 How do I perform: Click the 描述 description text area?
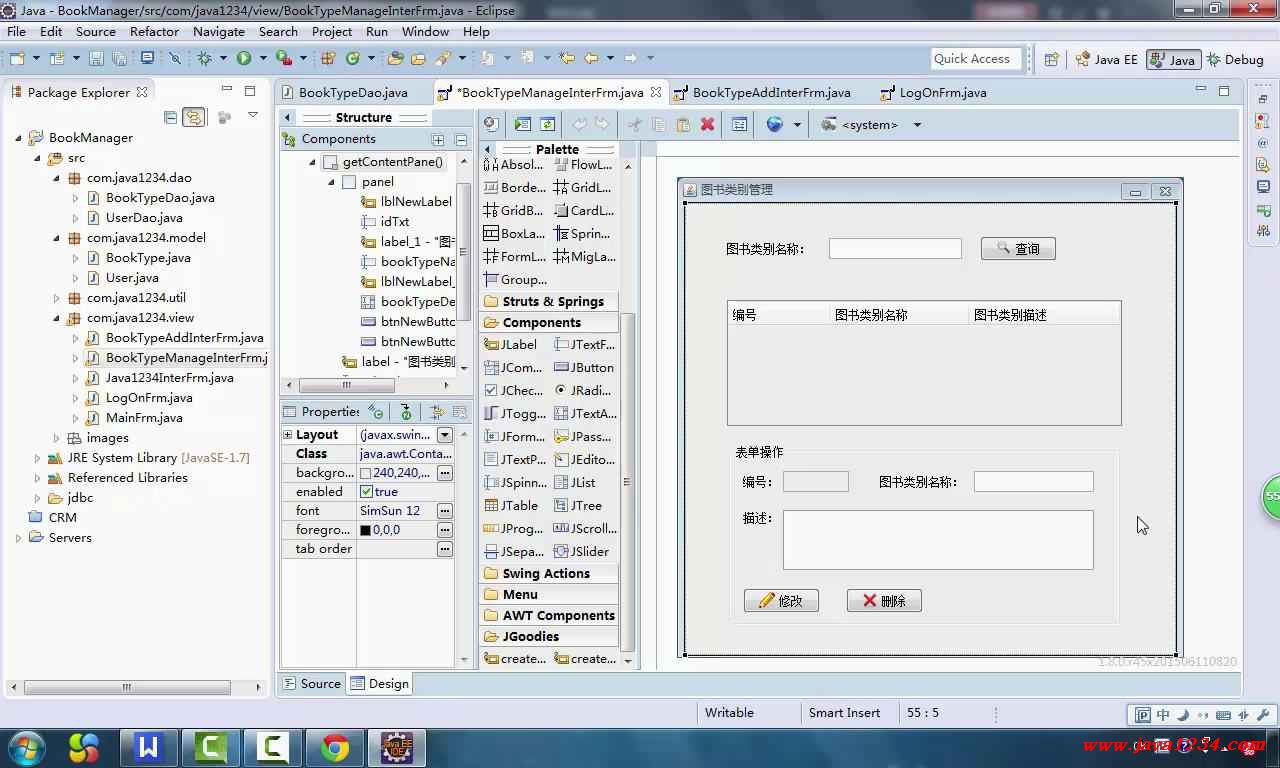(x=938, y=540)
